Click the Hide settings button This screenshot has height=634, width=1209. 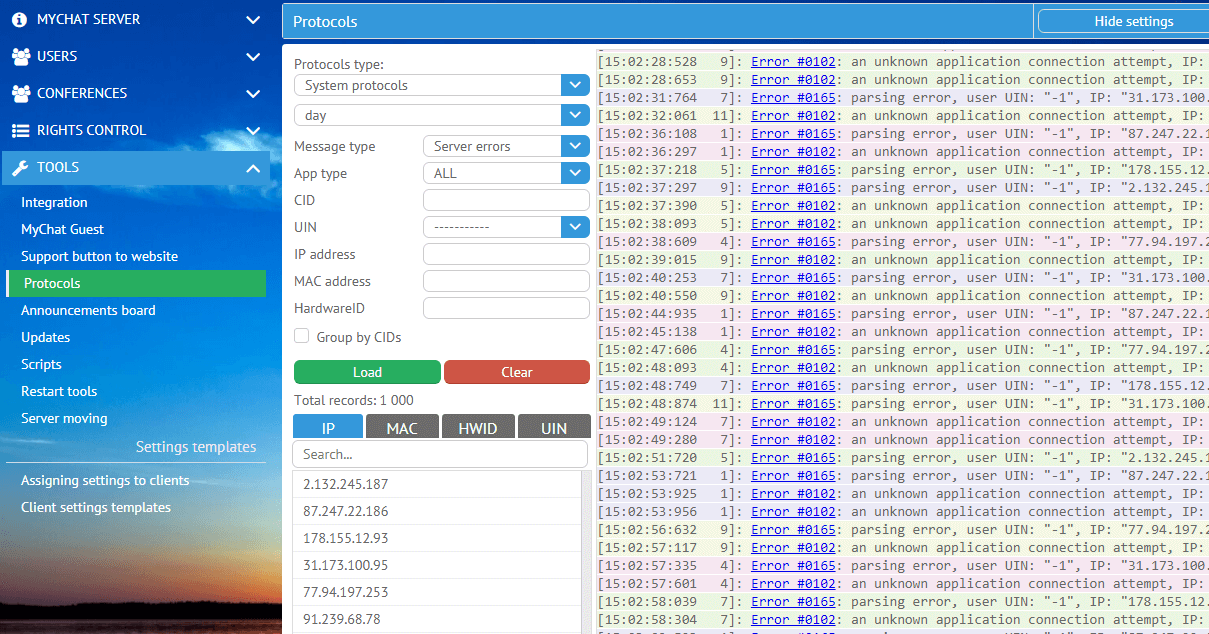[1123, 21]
